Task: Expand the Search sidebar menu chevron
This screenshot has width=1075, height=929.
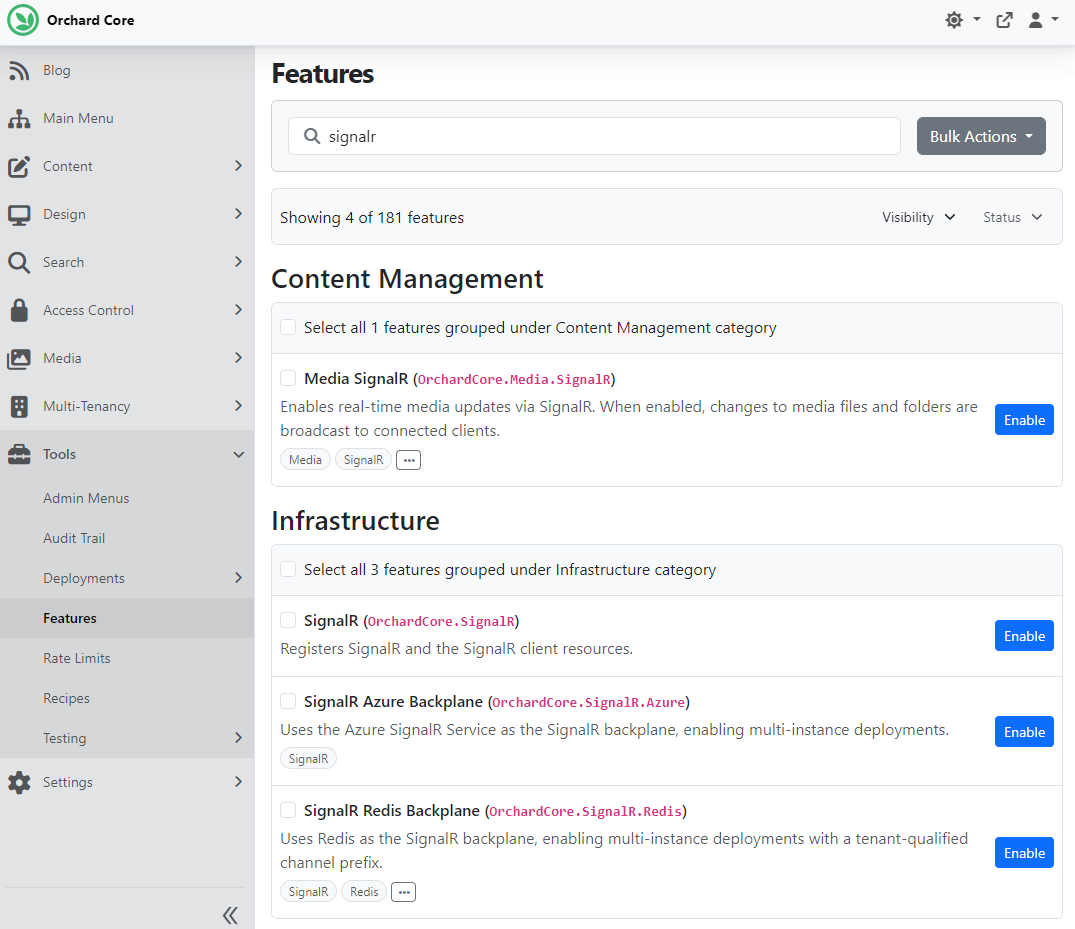Action: click(238, 262)
